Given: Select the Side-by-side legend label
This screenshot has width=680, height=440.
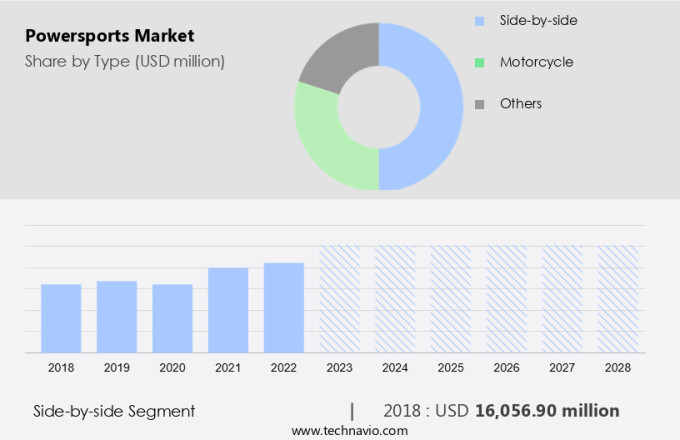Looking at the screenshot, I should pyautogui.click(x=538, y=20).
